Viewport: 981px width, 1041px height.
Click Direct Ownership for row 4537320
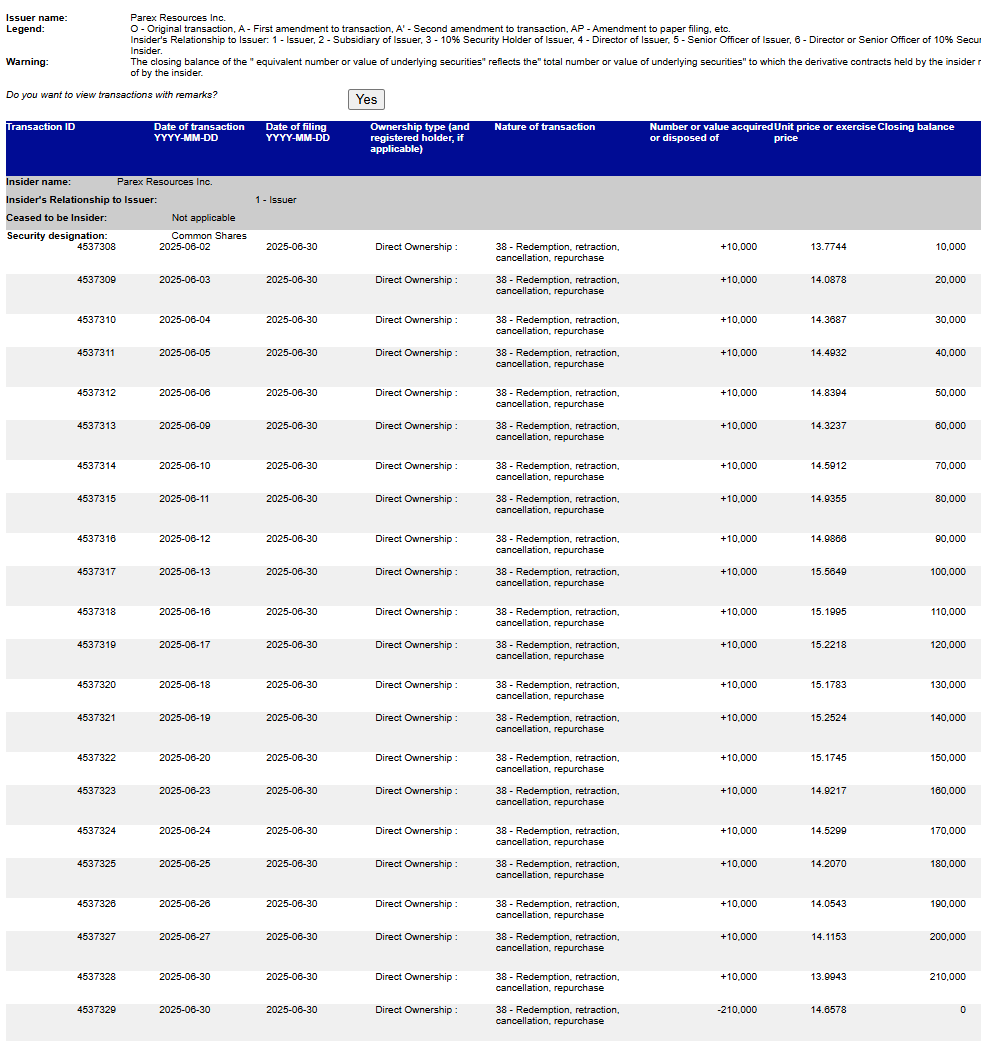pyautogui.click(x=415, y=685)
